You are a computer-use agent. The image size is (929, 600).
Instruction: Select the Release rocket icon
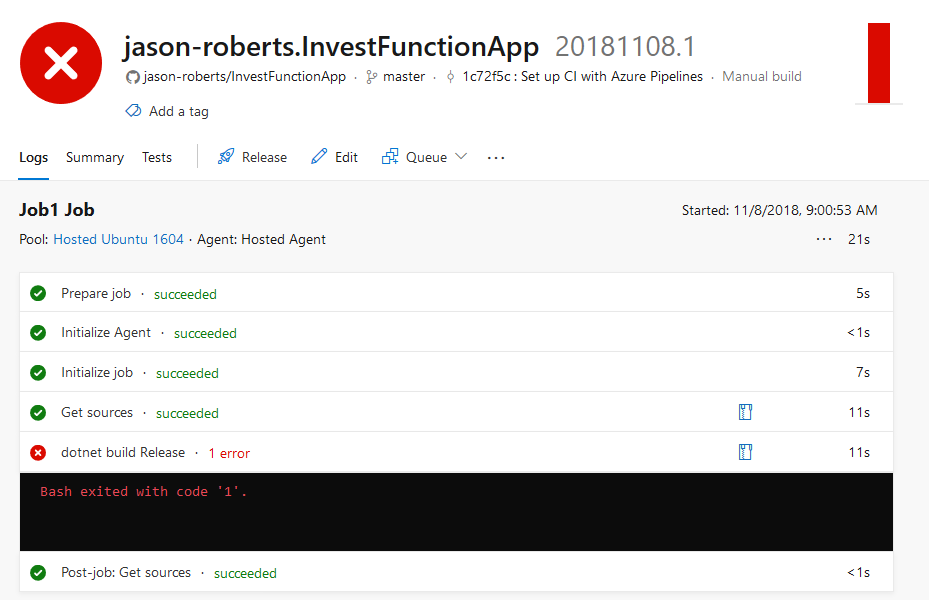point(225,156)
